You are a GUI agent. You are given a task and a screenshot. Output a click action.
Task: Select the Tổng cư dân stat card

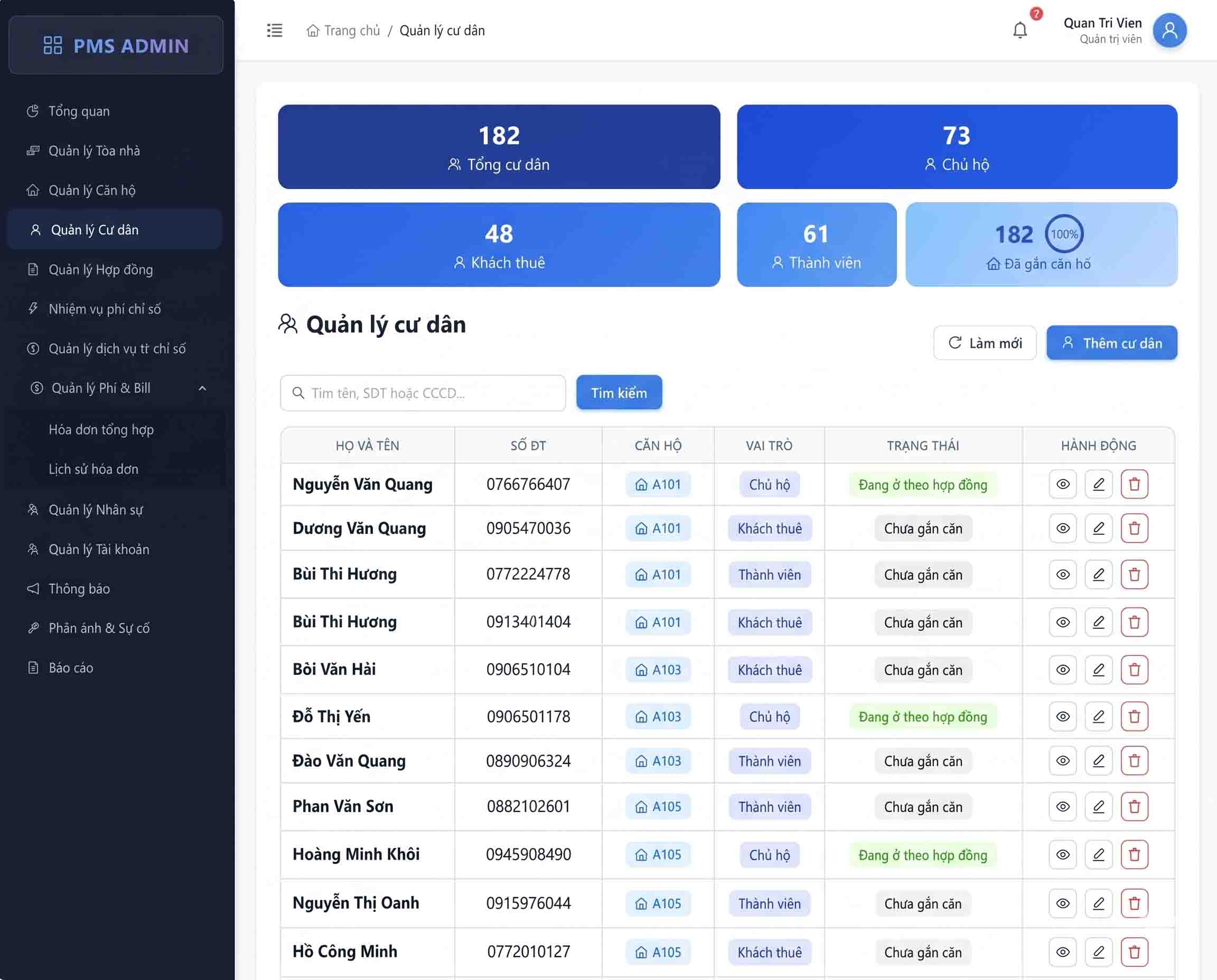click(499, 147)
